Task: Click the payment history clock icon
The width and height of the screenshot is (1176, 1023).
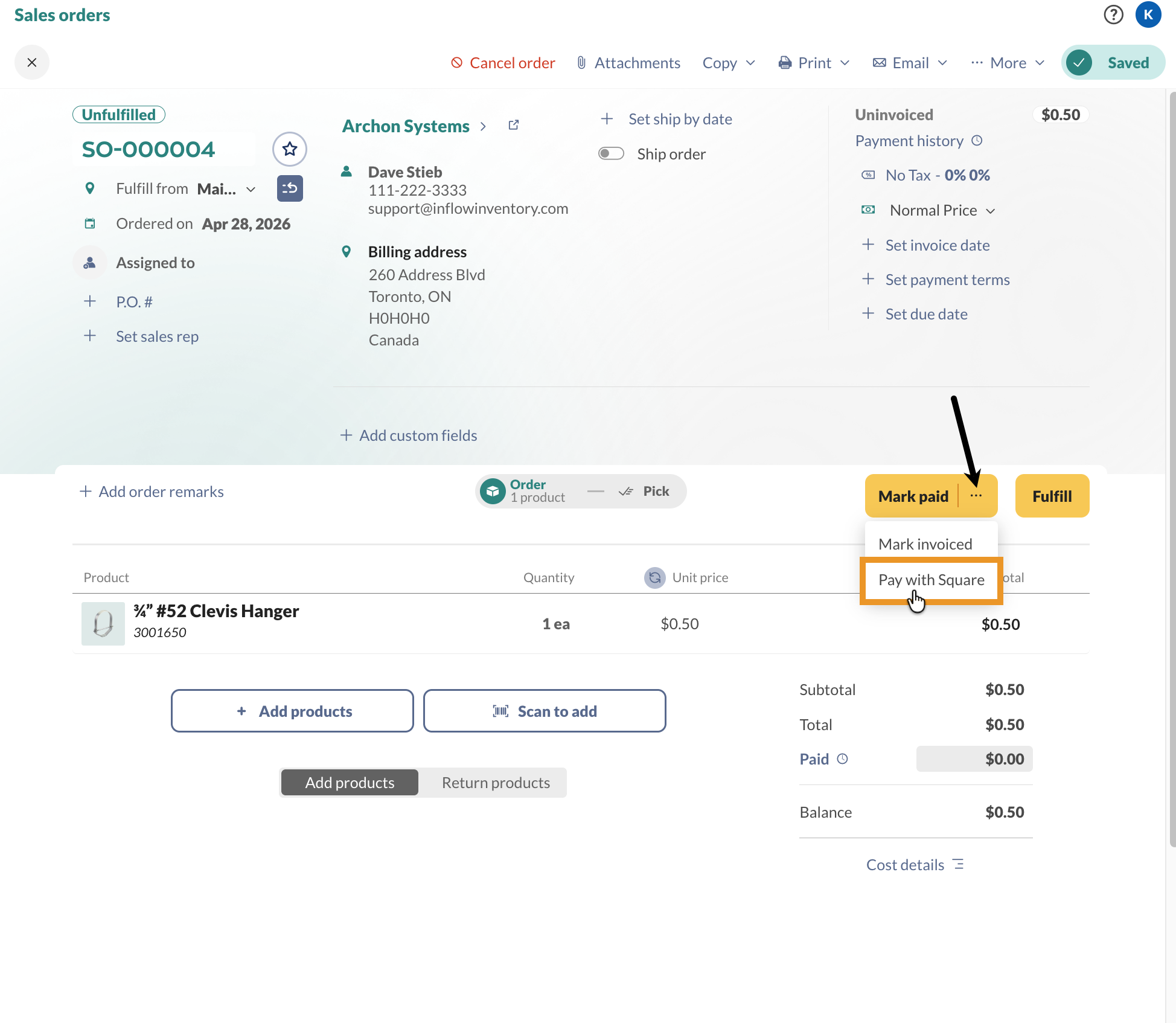Action: click(x=977, y=141)
